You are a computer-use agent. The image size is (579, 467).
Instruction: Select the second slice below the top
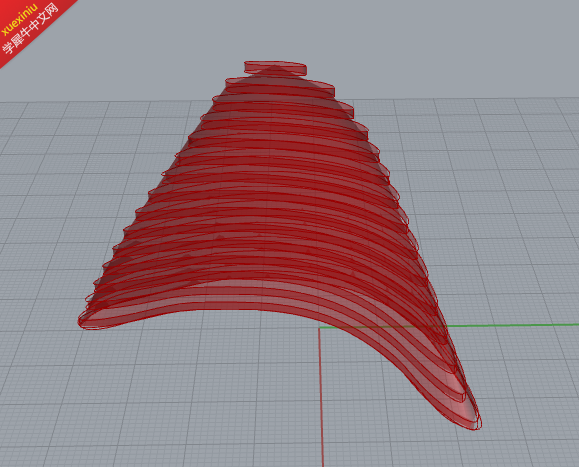click(x=280, y=86)
